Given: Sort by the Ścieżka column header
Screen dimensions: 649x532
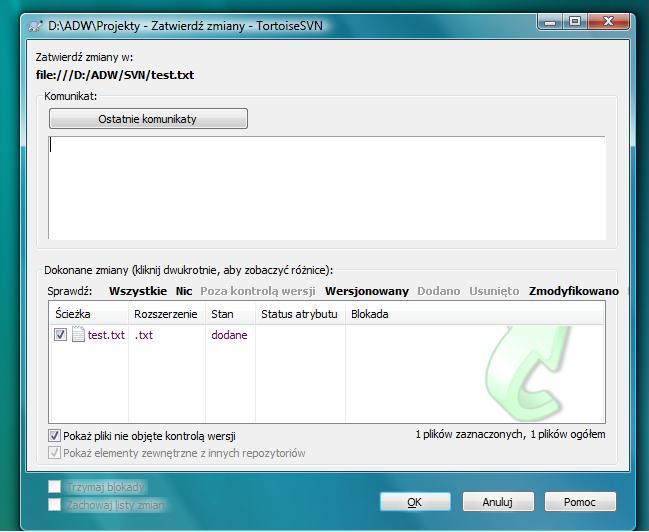Looking at the screenshot, I should point(89,314).
